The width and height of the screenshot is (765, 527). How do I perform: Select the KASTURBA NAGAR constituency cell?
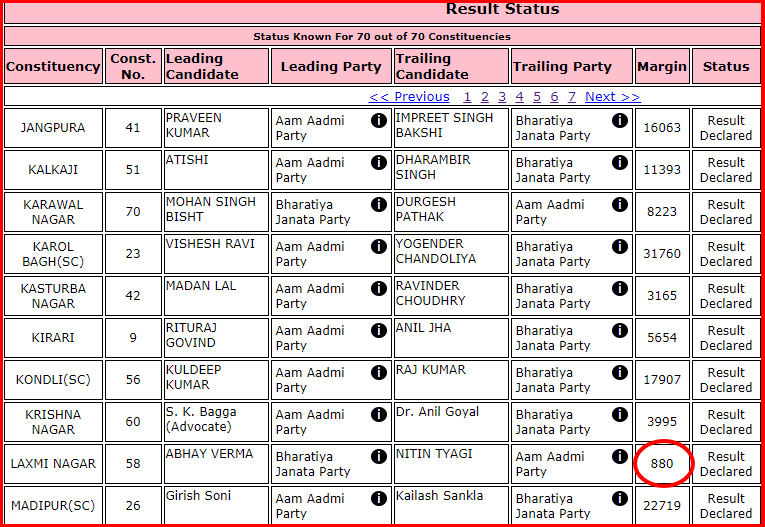(54, 296)
